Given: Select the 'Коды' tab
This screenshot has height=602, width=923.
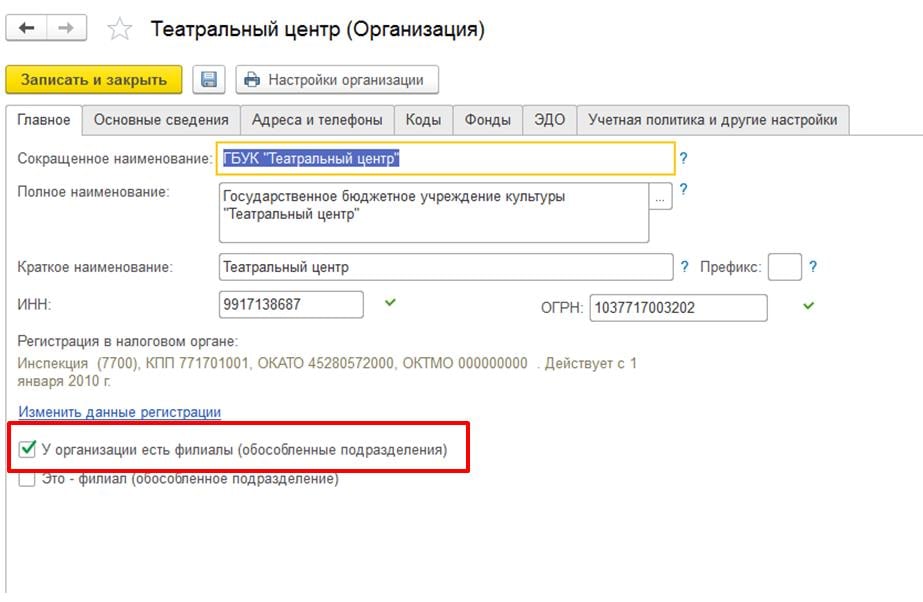Looking at the screenshot, I should coord(423,120).
